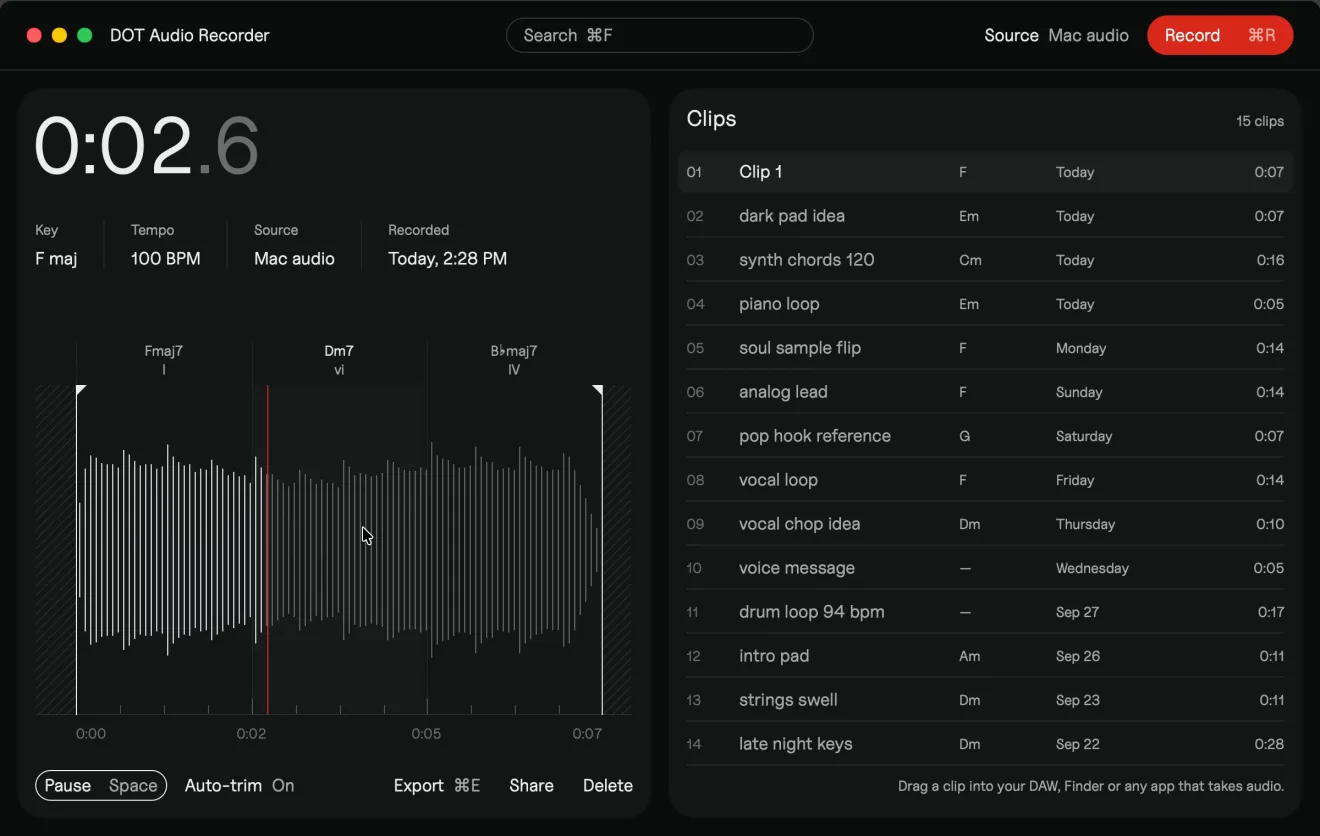Click the 'F maj' key value
This screenshot has height=836, width=1320.
(x=56, y=259)
